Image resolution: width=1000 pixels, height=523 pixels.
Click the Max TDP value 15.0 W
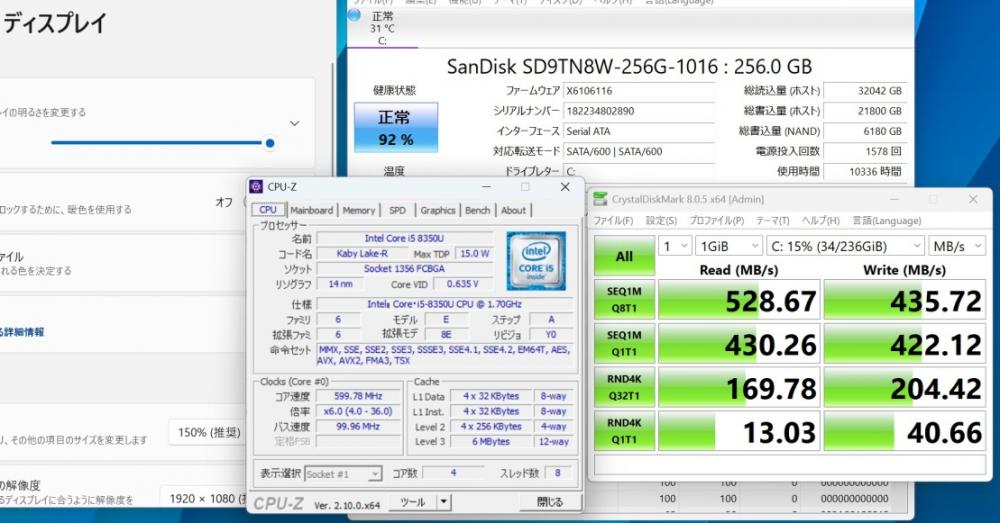(475, 253)
